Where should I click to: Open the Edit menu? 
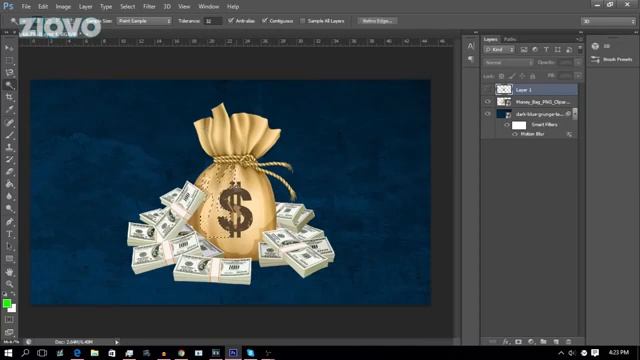(x=43, y=7)
